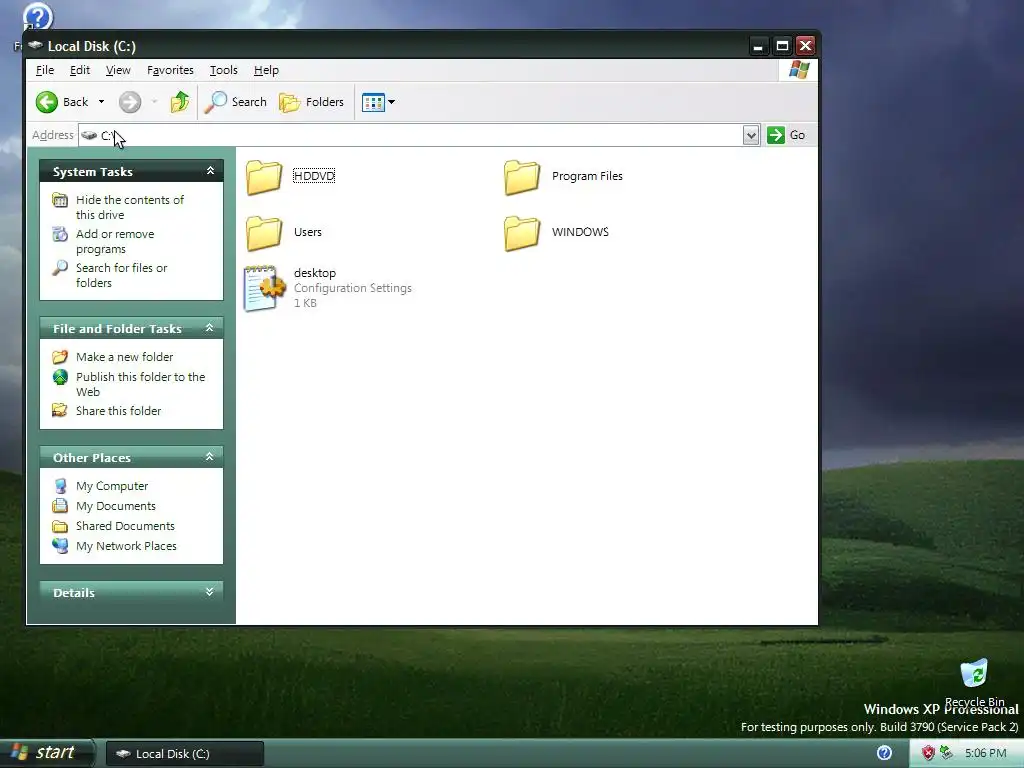Screen dimensions: 1024x768
Task: Click Publish this folder to the Web
Action: pyautogui.click(x=140, y=384)
